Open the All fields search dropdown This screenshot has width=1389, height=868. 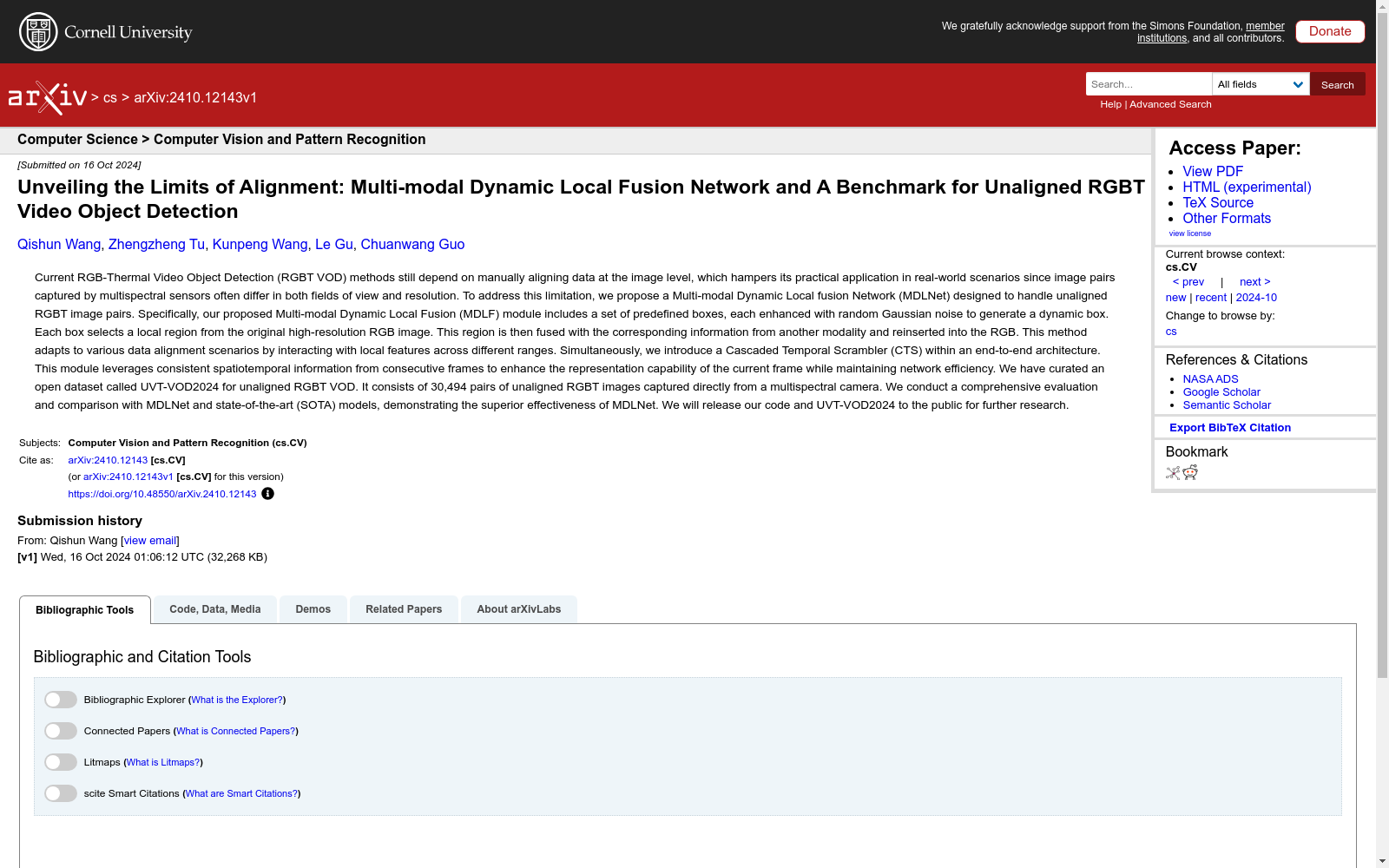click(1260, 84)
